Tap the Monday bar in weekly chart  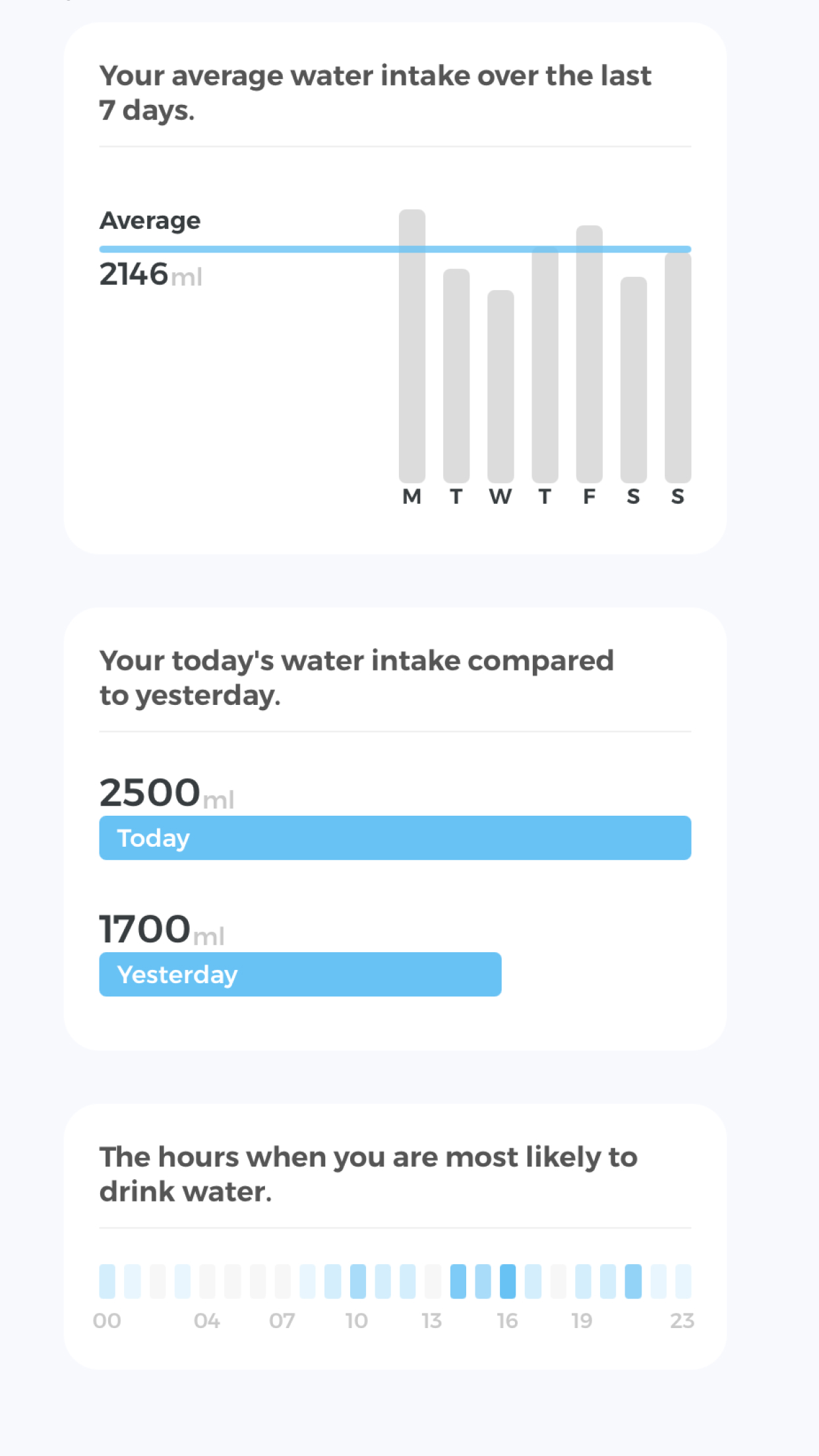click(x=412, y=346)
